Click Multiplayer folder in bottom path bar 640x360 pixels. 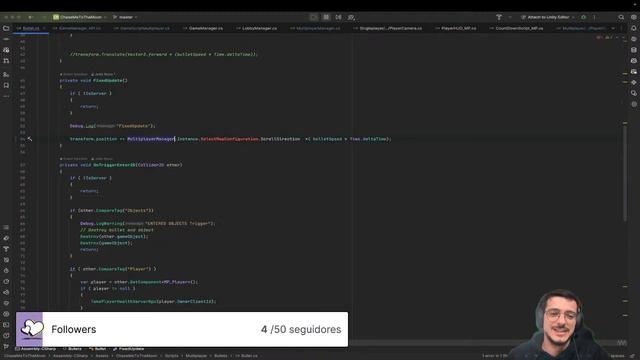(x=196, y=356)
